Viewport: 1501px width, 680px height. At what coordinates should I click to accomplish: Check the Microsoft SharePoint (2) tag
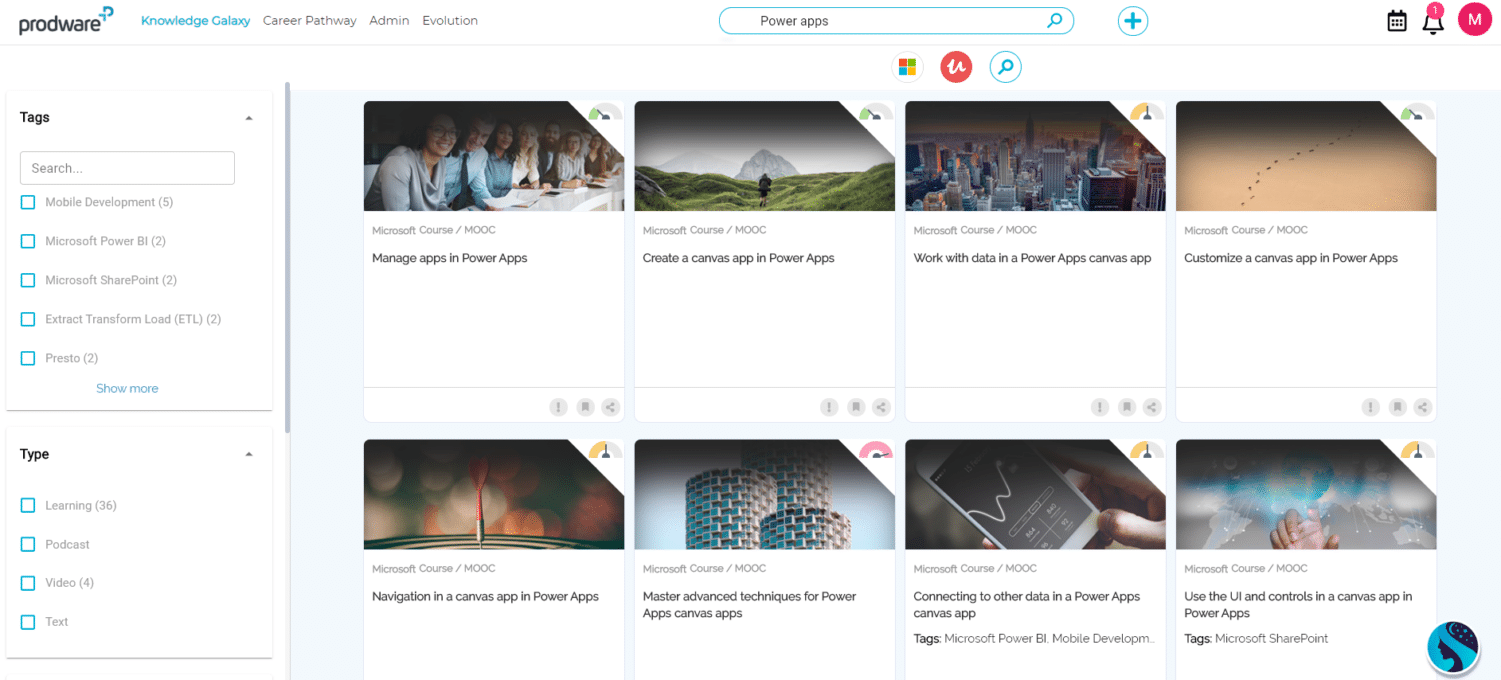28,280
